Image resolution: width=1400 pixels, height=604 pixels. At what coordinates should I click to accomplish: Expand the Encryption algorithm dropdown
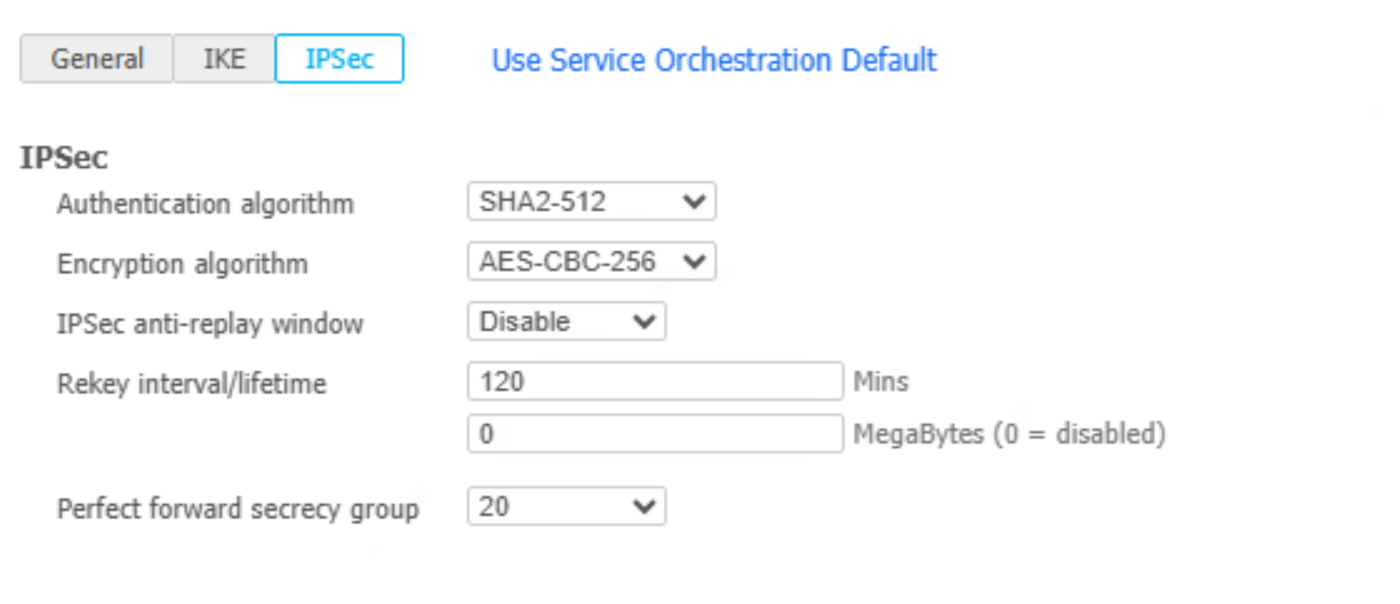point(590,262)
